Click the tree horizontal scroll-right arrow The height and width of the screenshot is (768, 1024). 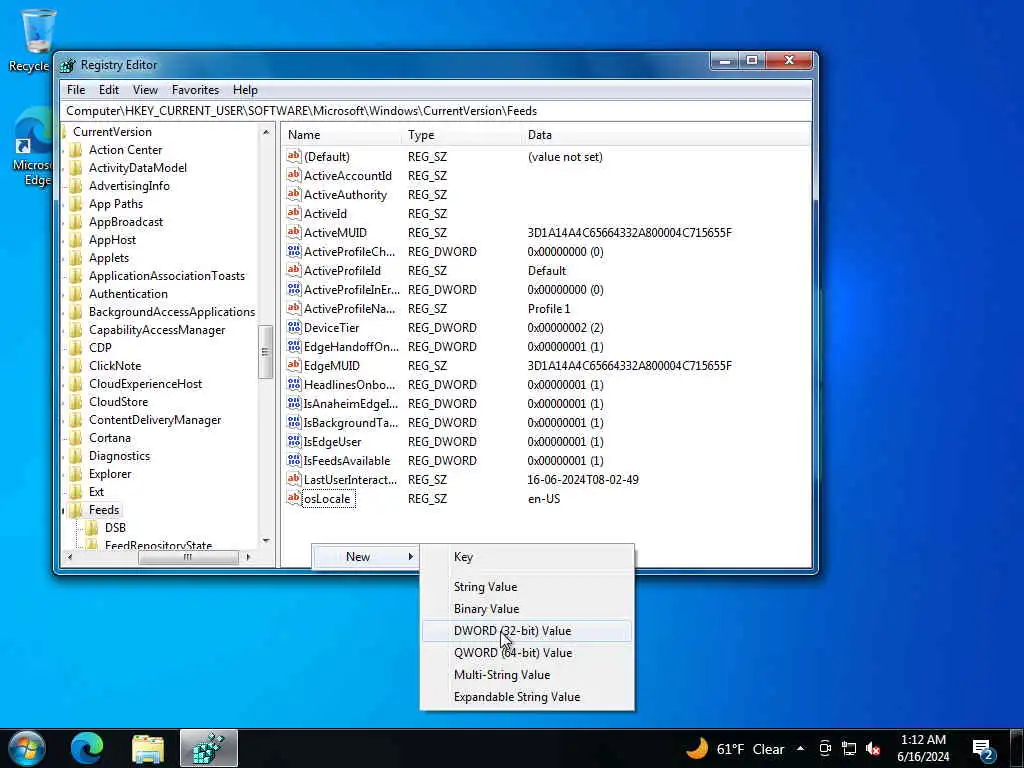point(248,557)
